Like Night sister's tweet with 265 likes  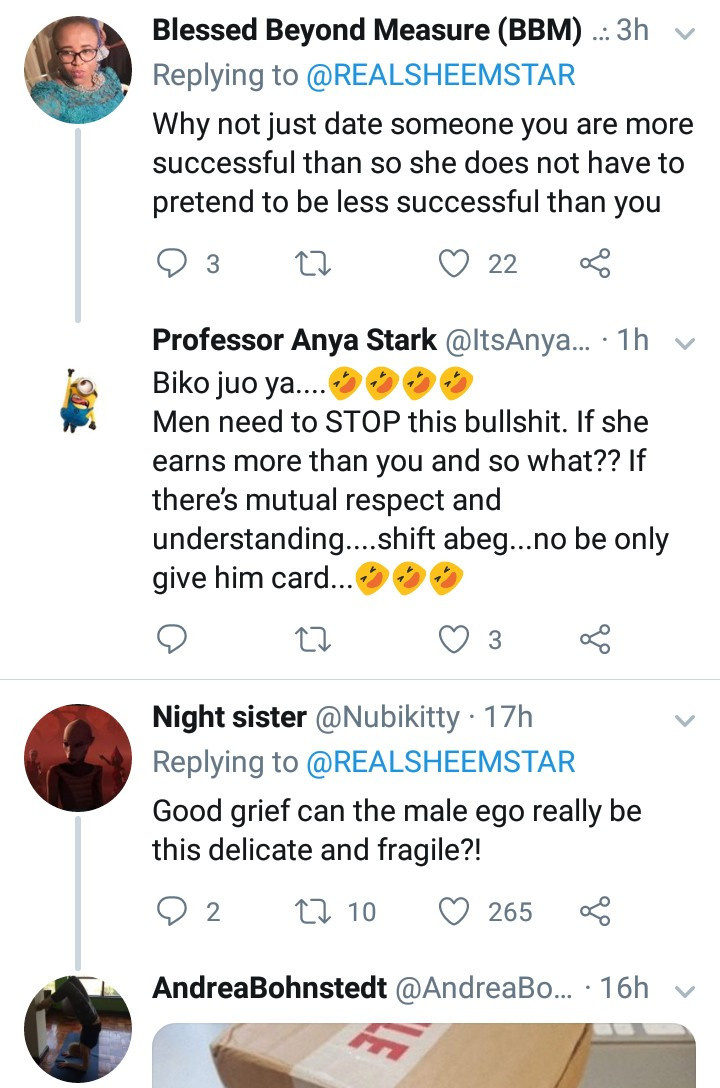[x=454, y=911]
